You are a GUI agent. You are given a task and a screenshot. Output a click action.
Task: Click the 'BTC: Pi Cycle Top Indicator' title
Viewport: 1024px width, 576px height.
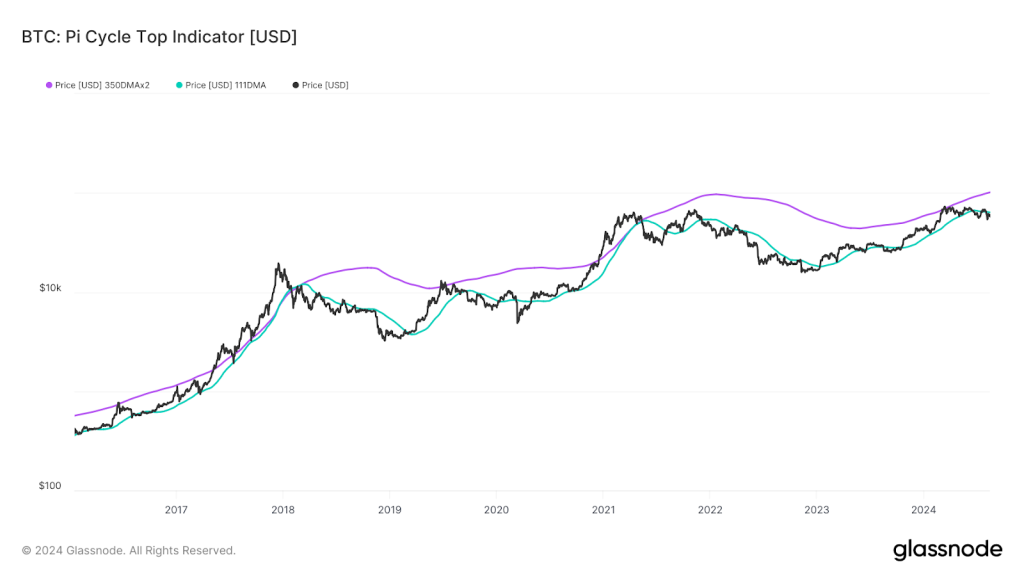click(159, 37)
